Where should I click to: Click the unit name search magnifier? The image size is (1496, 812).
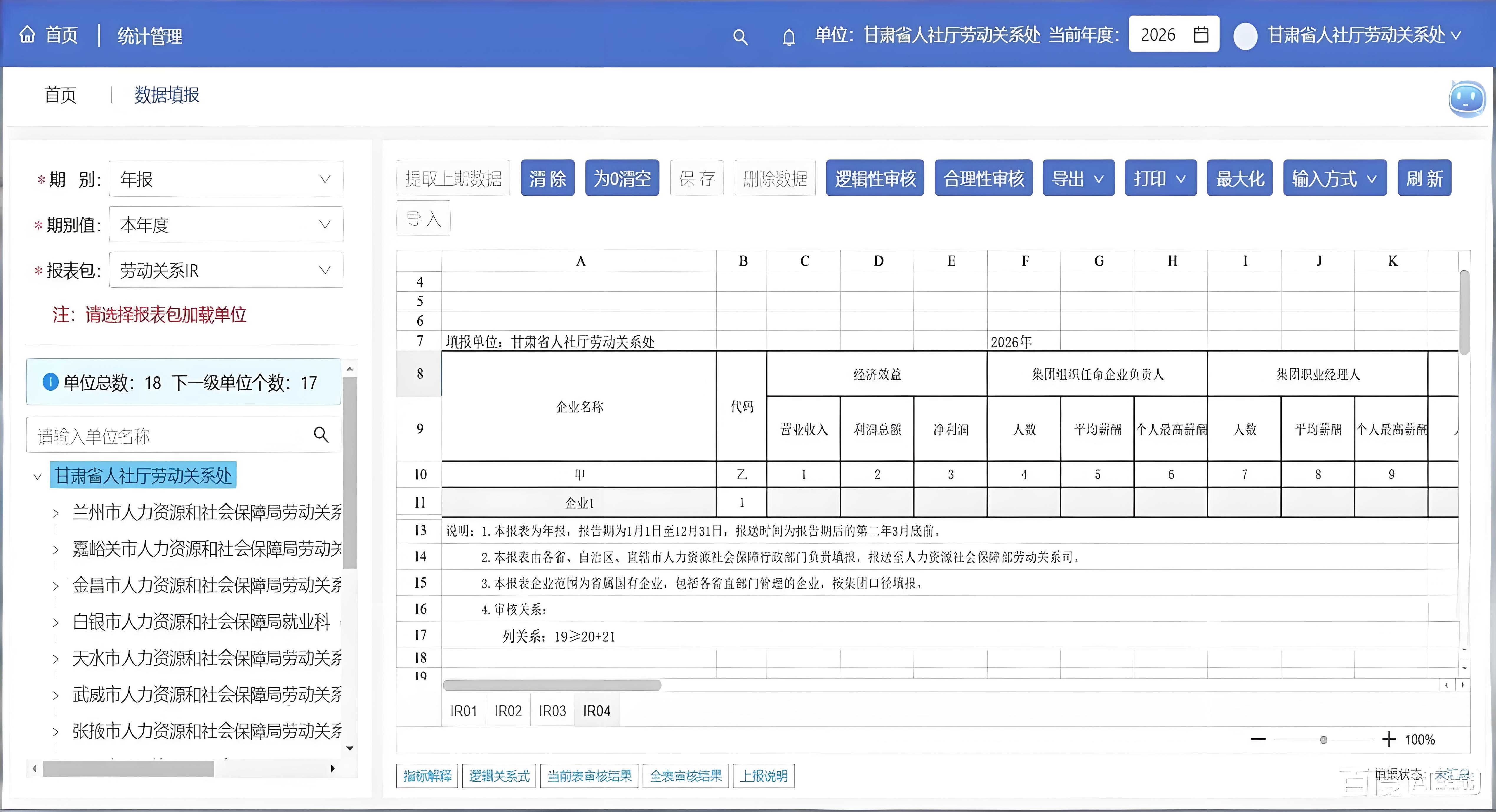(x=321, y=434)
